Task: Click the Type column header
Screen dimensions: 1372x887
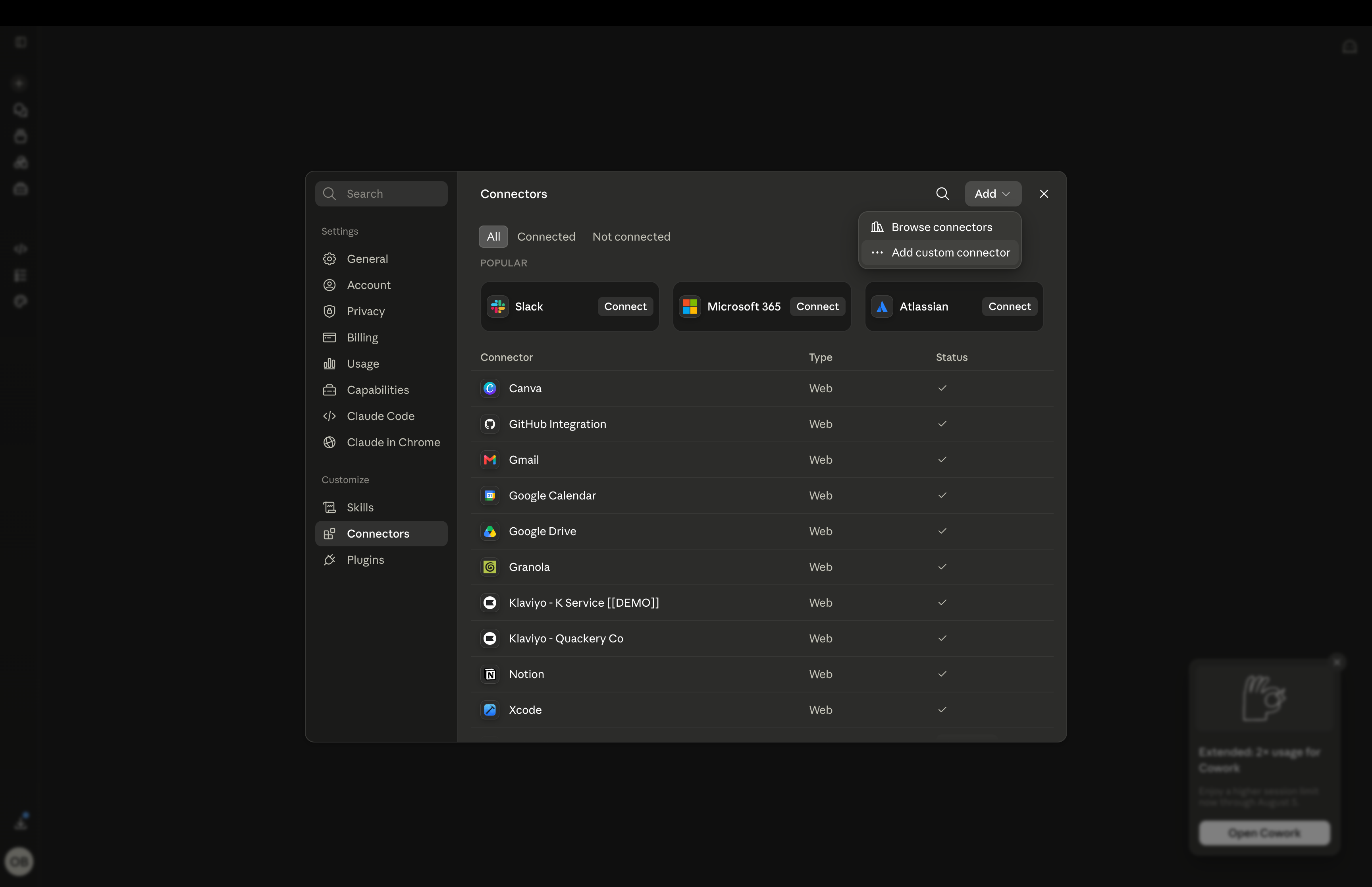Action: click(x=821, y=357)
